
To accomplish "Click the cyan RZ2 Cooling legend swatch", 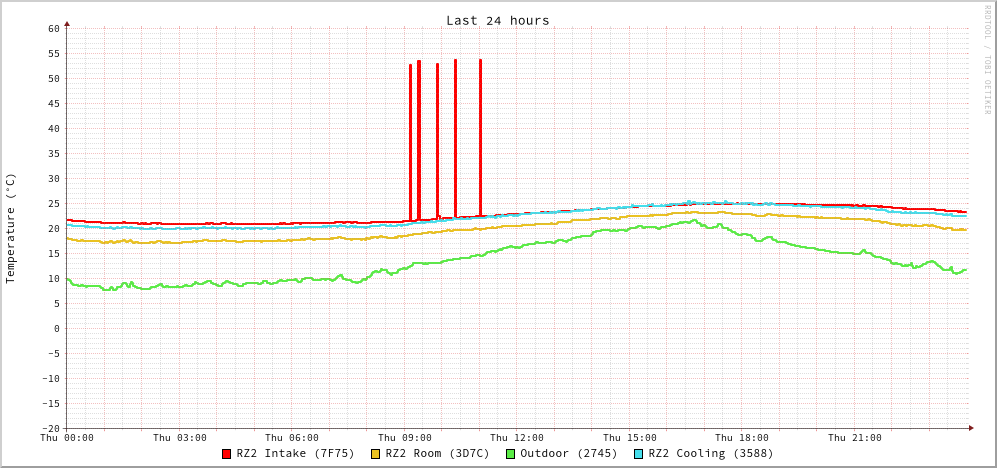I will [x=639, y=454].
